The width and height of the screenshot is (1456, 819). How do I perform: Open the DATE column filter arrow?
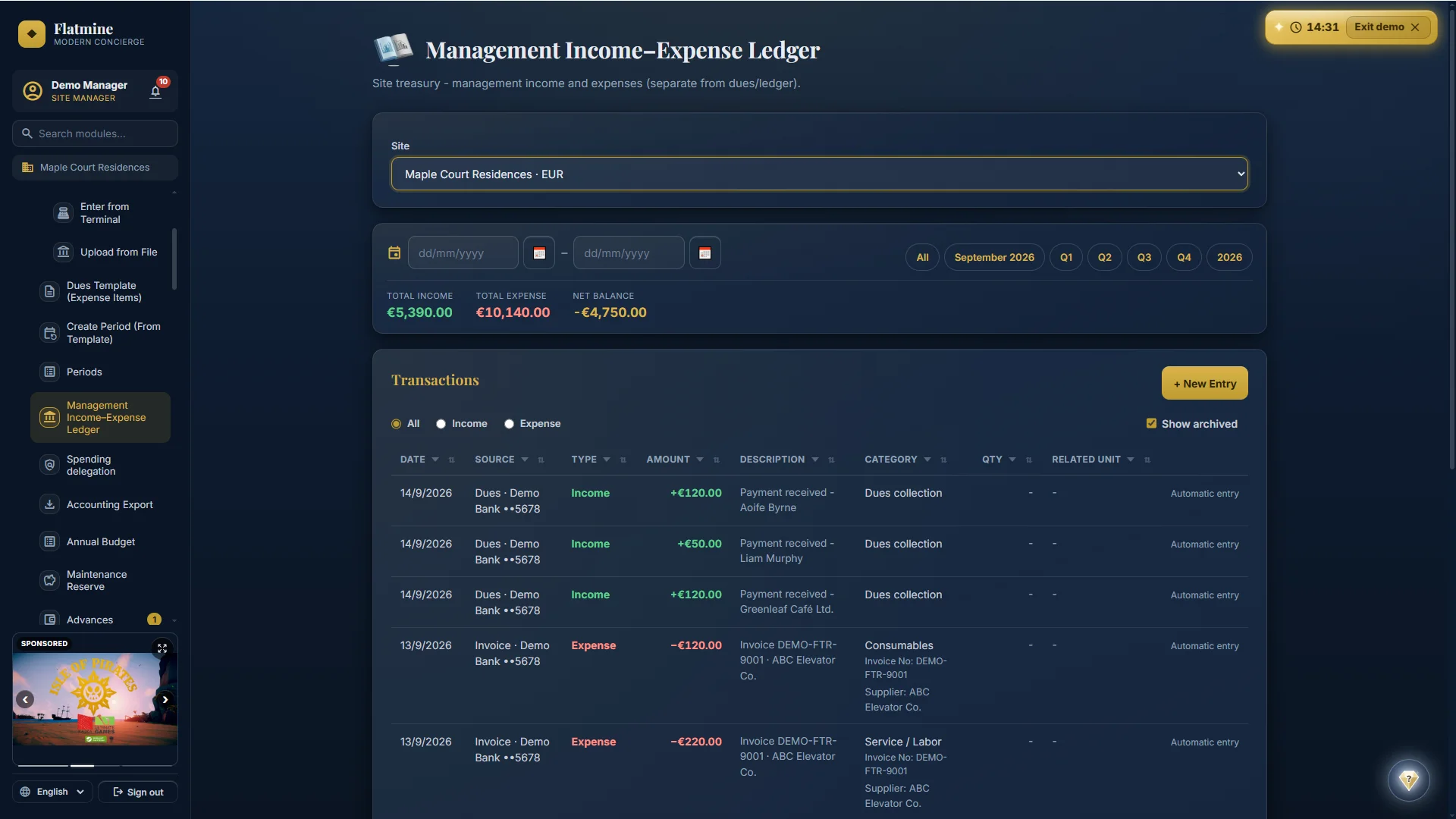(x=435, y=460)
